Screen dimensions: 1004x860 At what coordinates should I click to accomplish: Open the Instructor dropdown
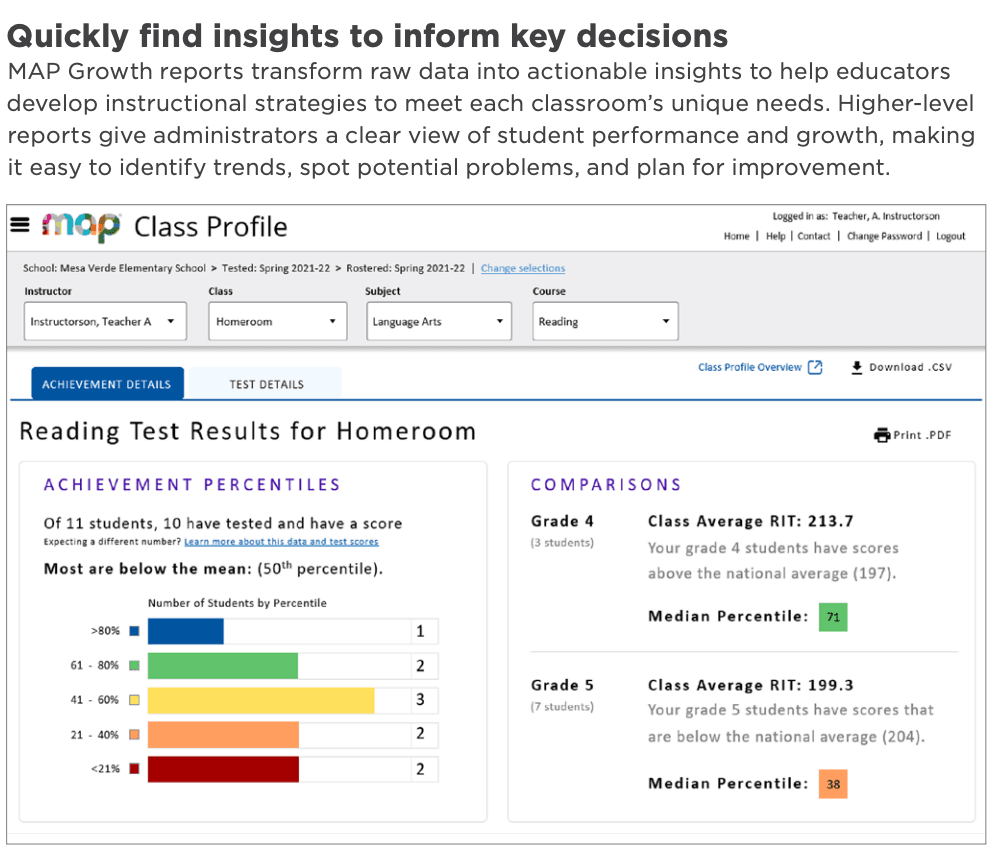pos(104,322)
